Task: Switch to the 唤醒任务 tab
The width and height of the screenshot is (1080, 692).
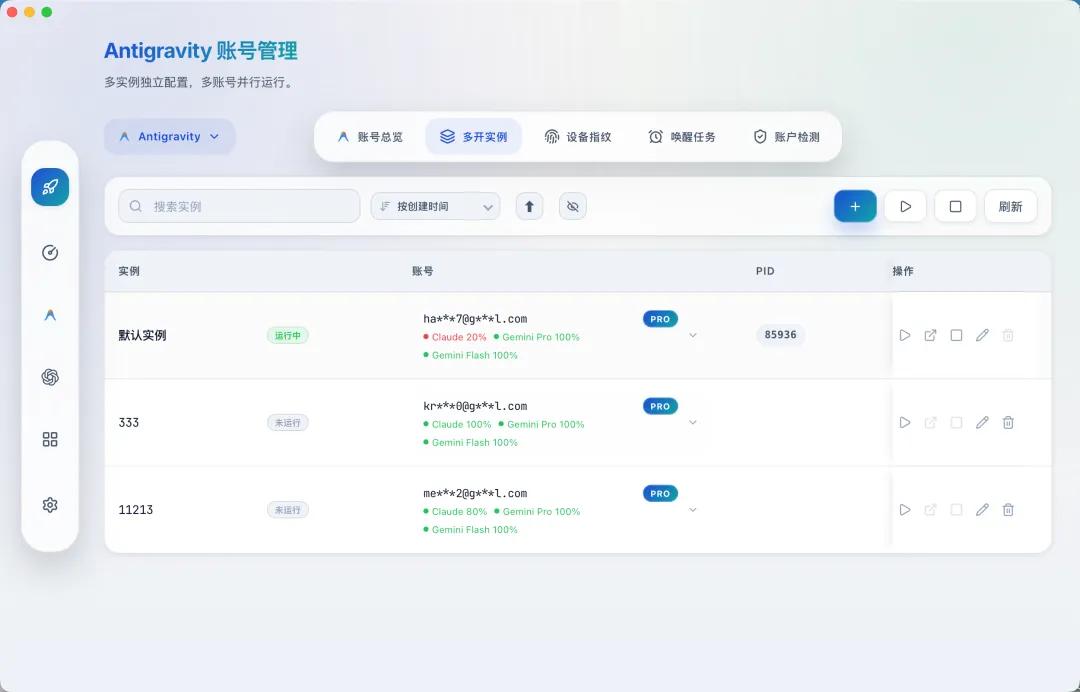Action: point(682,136)
